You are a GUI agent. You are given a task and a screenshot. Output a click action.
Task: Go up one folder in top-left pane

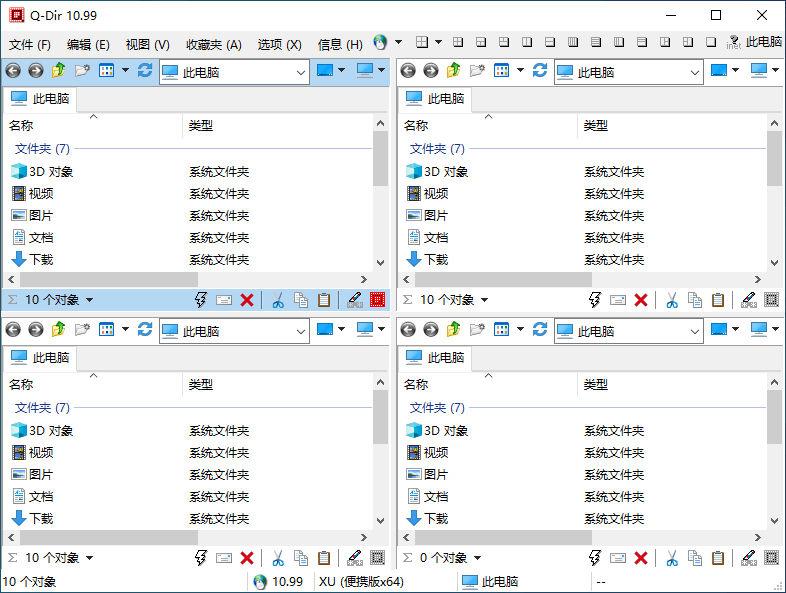(59, 71)
